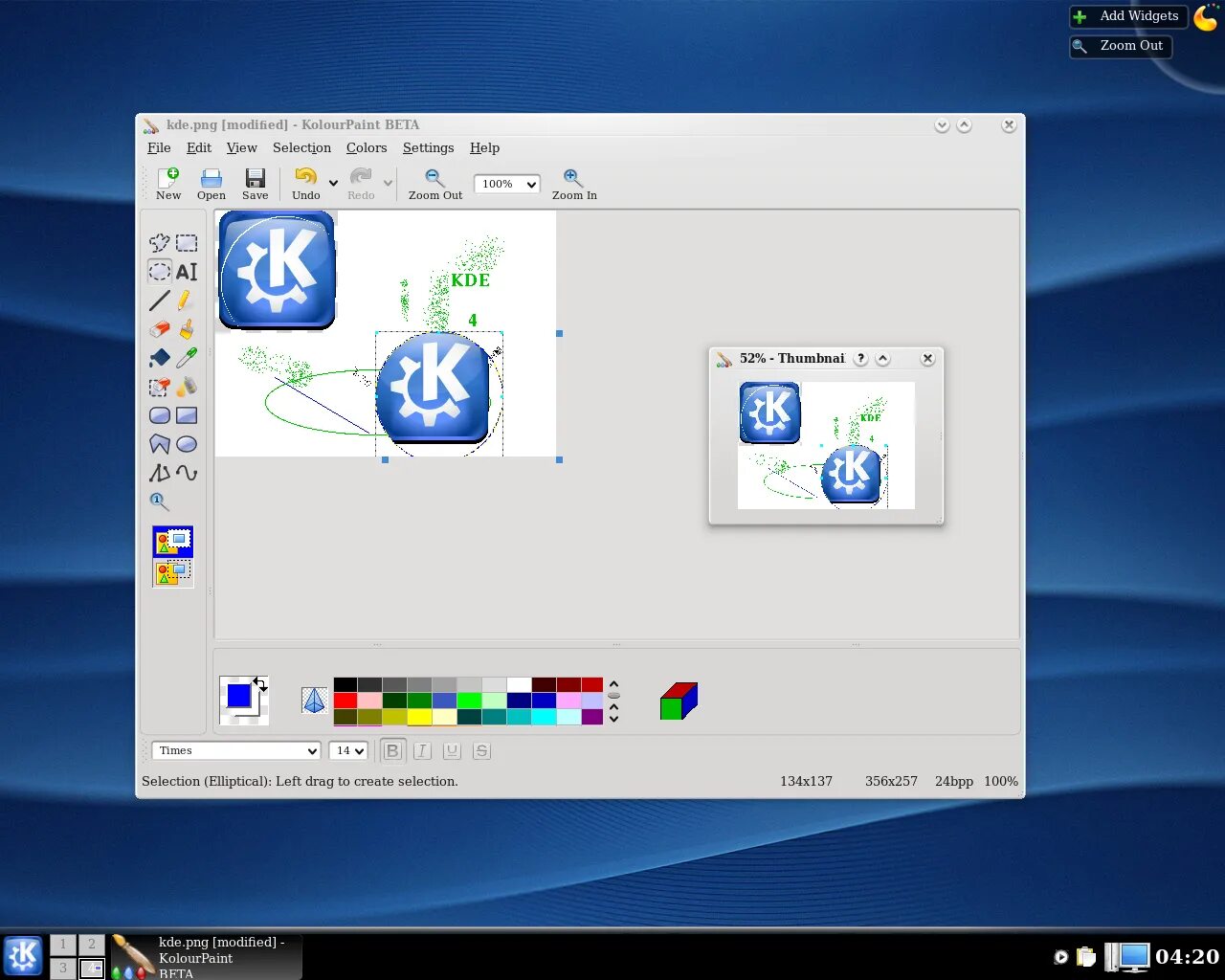
Task: Open the Times font family dropdown
Action: tap(235, 751)
